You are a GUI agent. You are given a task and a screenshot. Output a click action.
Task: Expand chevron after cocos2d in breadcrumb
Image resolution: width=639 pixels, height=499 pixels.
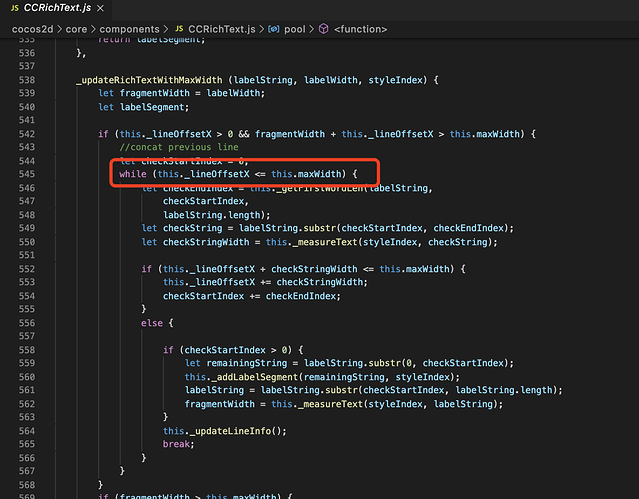click(59, 29)
